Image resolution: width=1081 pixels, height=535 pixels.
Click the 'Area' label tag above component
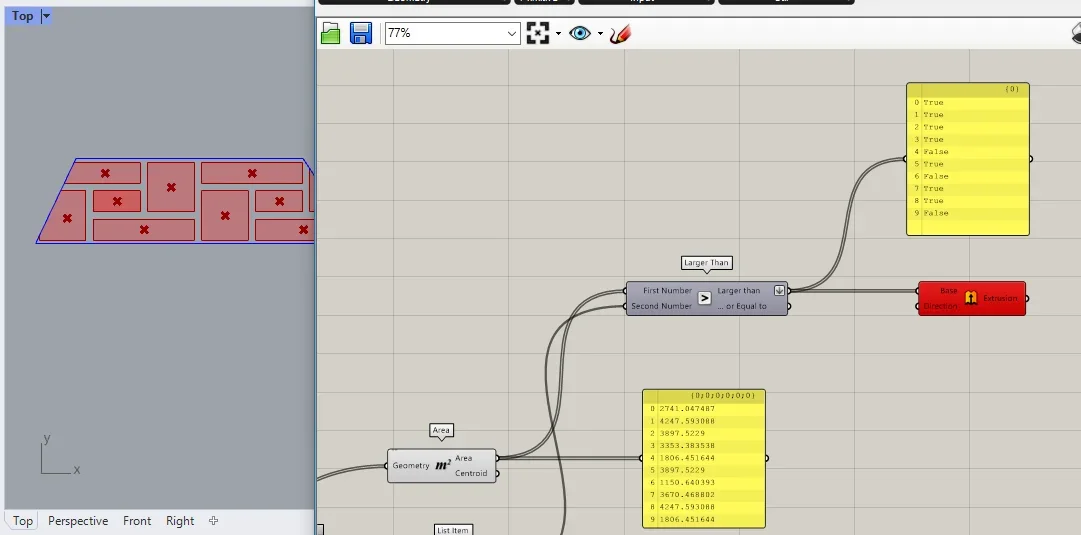pos(441,430)
